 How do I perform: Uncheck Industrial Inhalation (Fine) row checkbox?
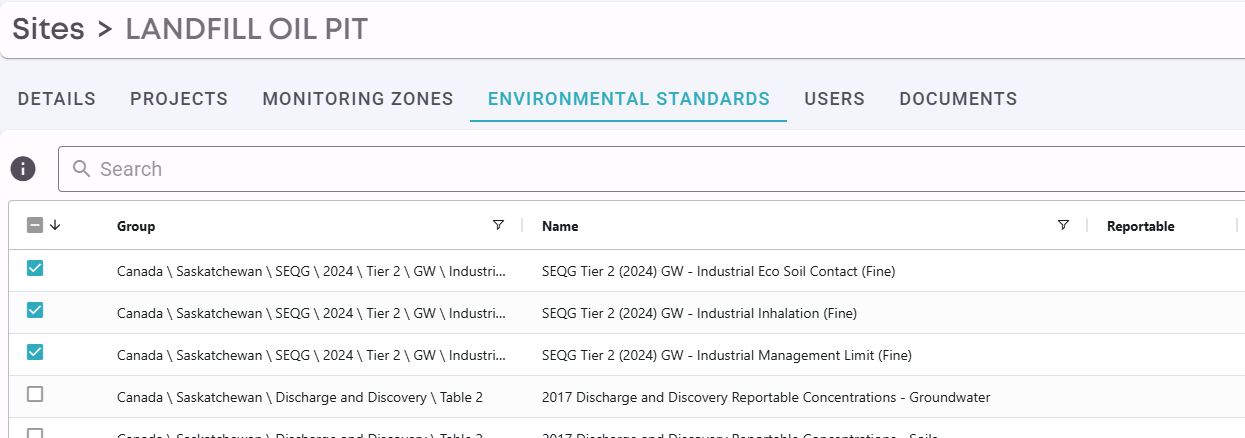[x=35, y=310]
